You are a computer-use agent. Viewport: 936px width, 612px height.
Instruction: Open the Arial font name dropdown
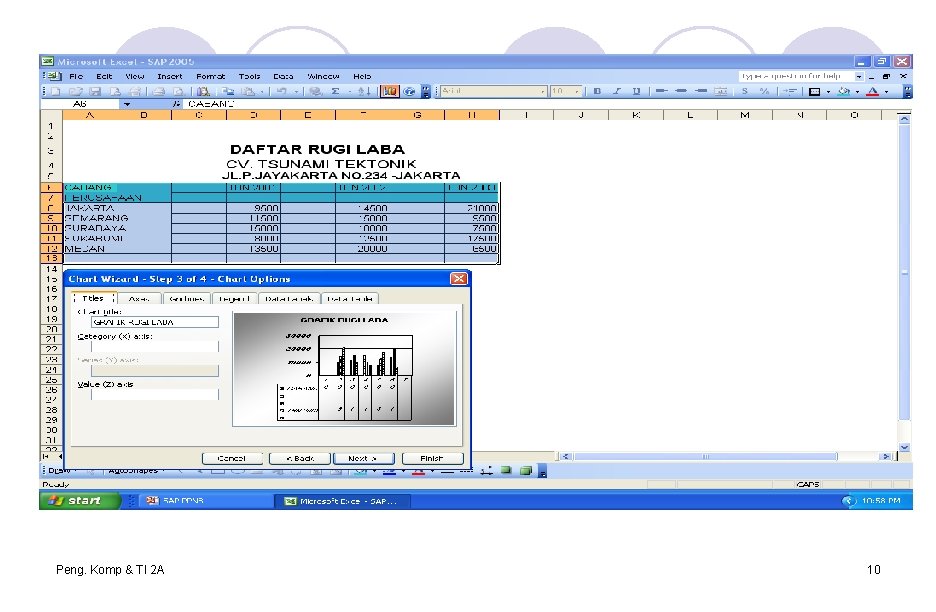(x=543, y=91)
